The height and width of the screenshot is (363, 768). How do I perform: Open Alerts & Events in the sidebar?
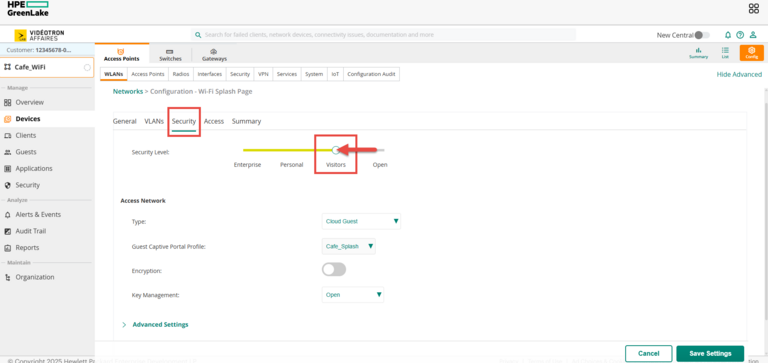click(38, 215)
